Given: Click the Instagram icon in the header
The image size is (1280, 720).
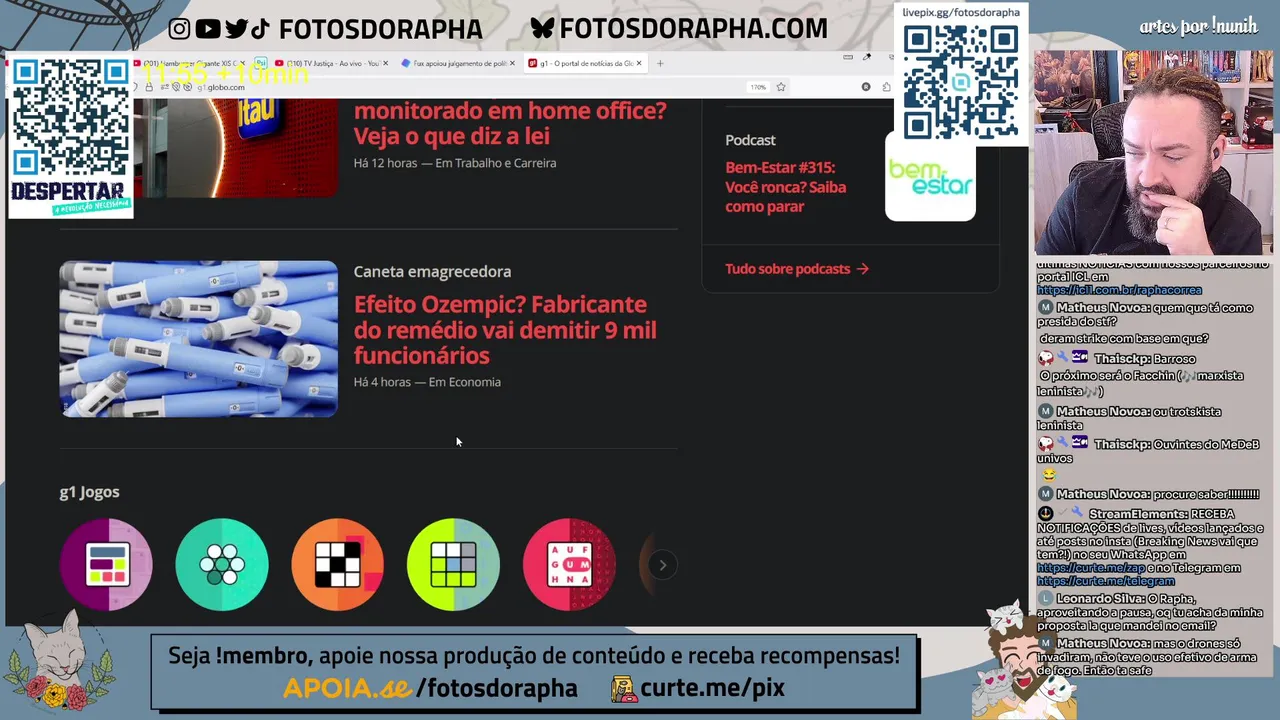Looking at the screenshot, I should pyautogui.click(x=179, y=29).
